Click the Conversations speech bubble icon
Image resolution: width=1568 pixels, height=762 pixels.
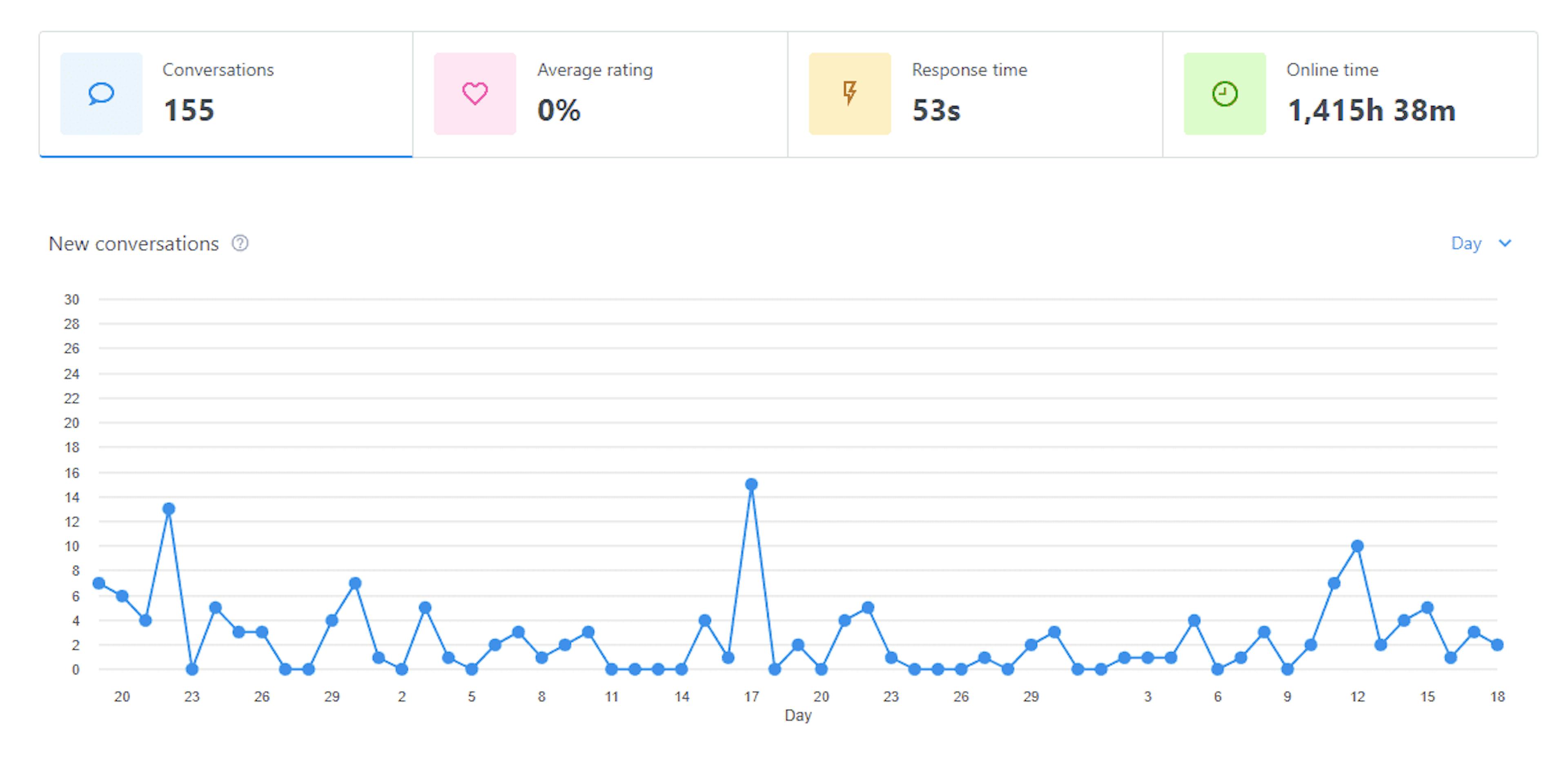click(101, 94)
